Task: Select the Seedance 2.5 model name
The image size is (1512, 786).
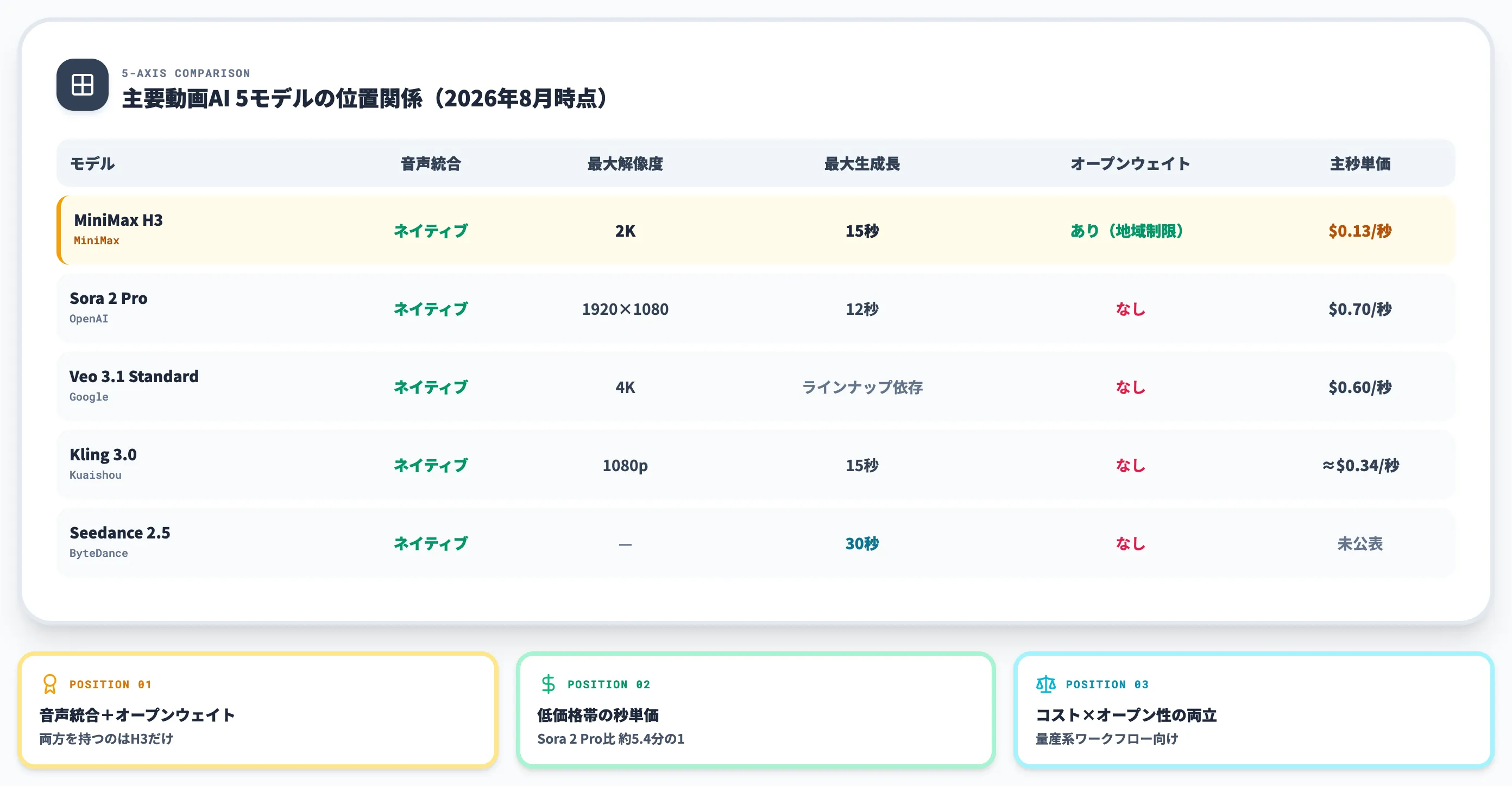Action: (x=119, y=533)
